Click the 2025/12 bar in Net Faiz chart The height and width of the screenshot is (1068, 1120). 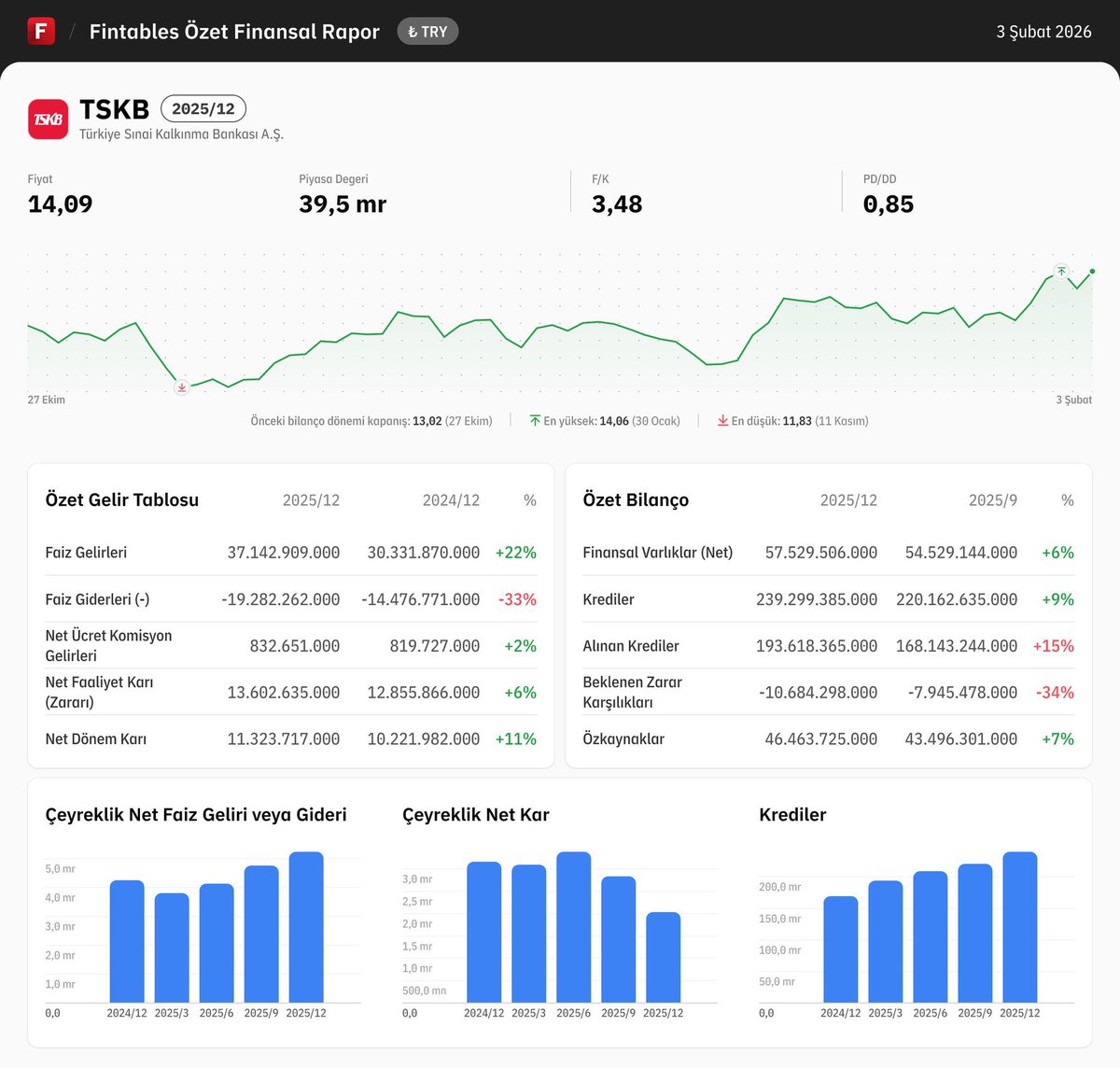306,927
